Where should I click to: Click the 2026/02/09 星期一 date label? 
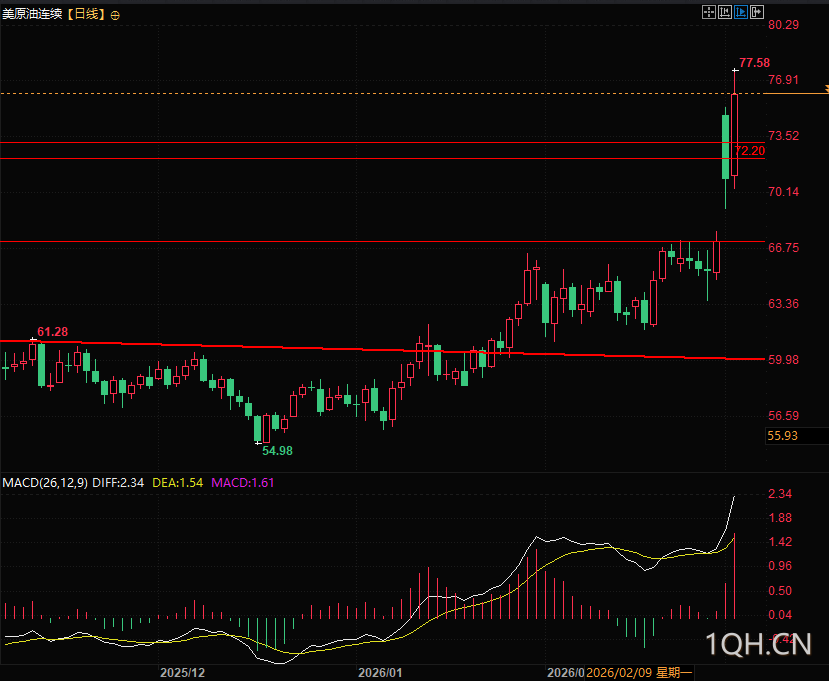click(639, 673)
